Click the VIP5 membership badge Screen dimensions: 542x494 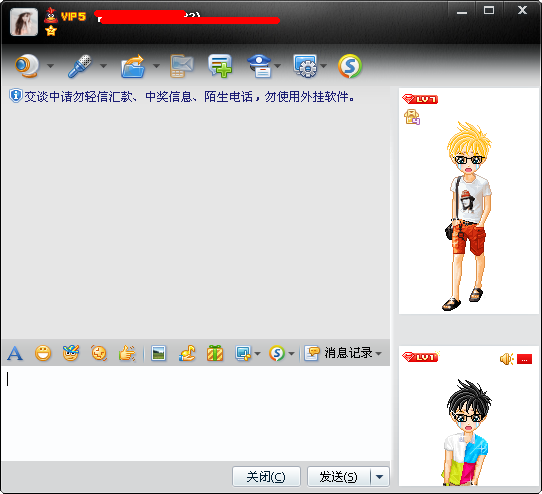pyautogui.click(x=73, y=16)
